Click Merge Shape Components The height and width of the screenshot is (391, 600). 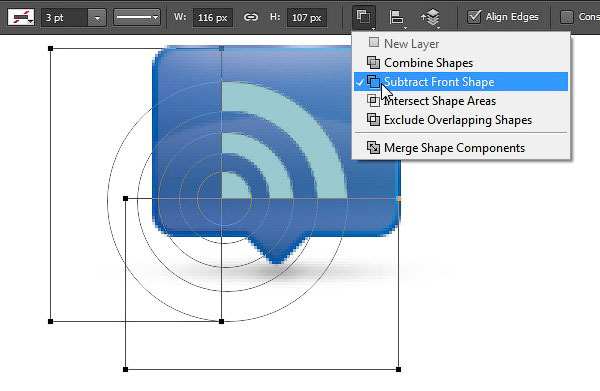[x=461, y=148]
